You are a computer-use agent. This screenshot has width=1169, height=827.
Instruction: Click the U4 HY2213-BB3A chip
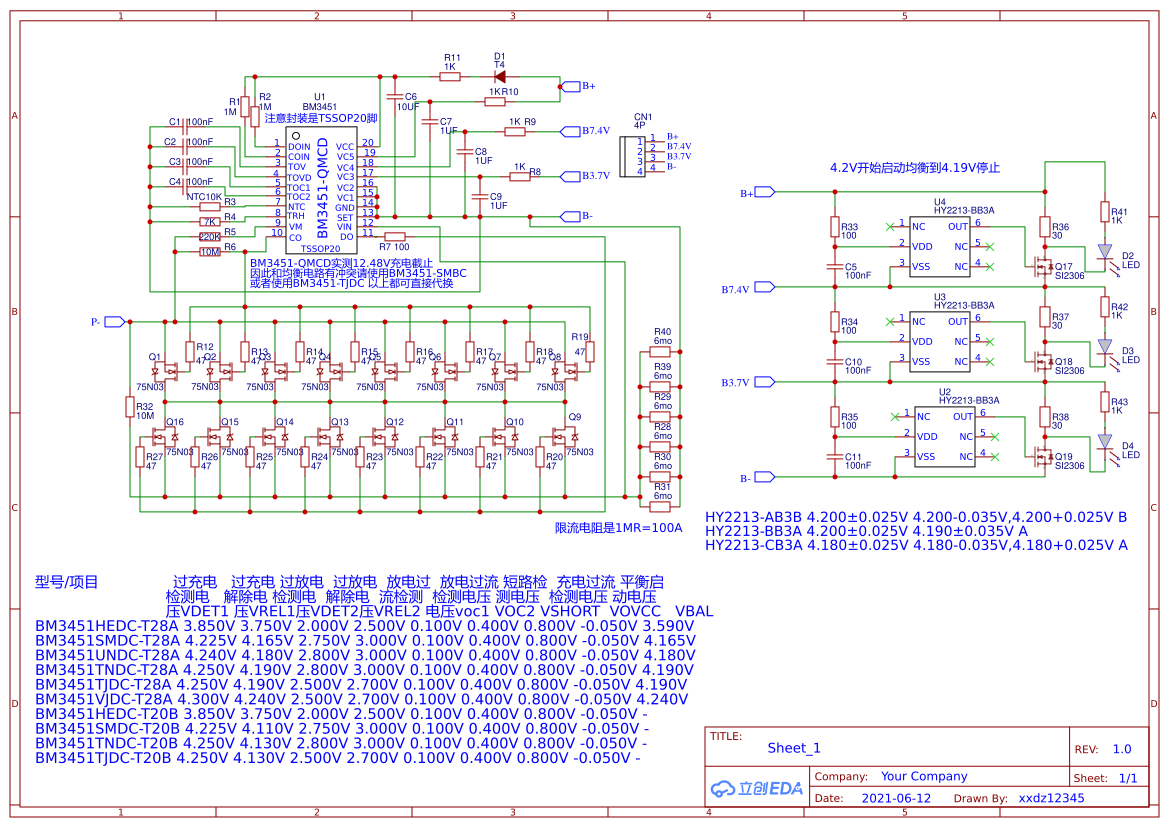pyautogui.click(x=941, y=247)
